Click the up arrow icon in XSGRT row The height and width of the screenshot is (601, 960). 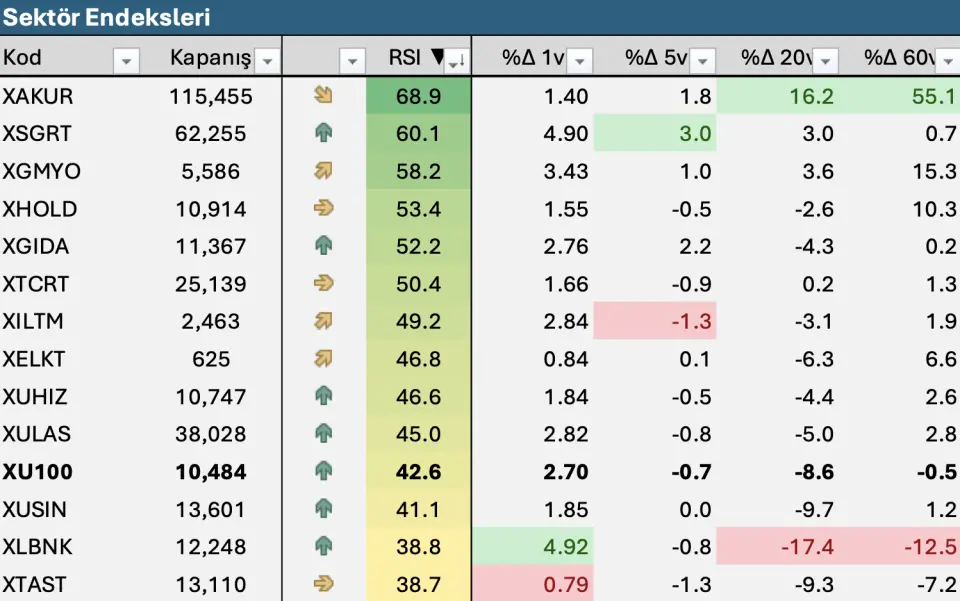coord(323,133)
